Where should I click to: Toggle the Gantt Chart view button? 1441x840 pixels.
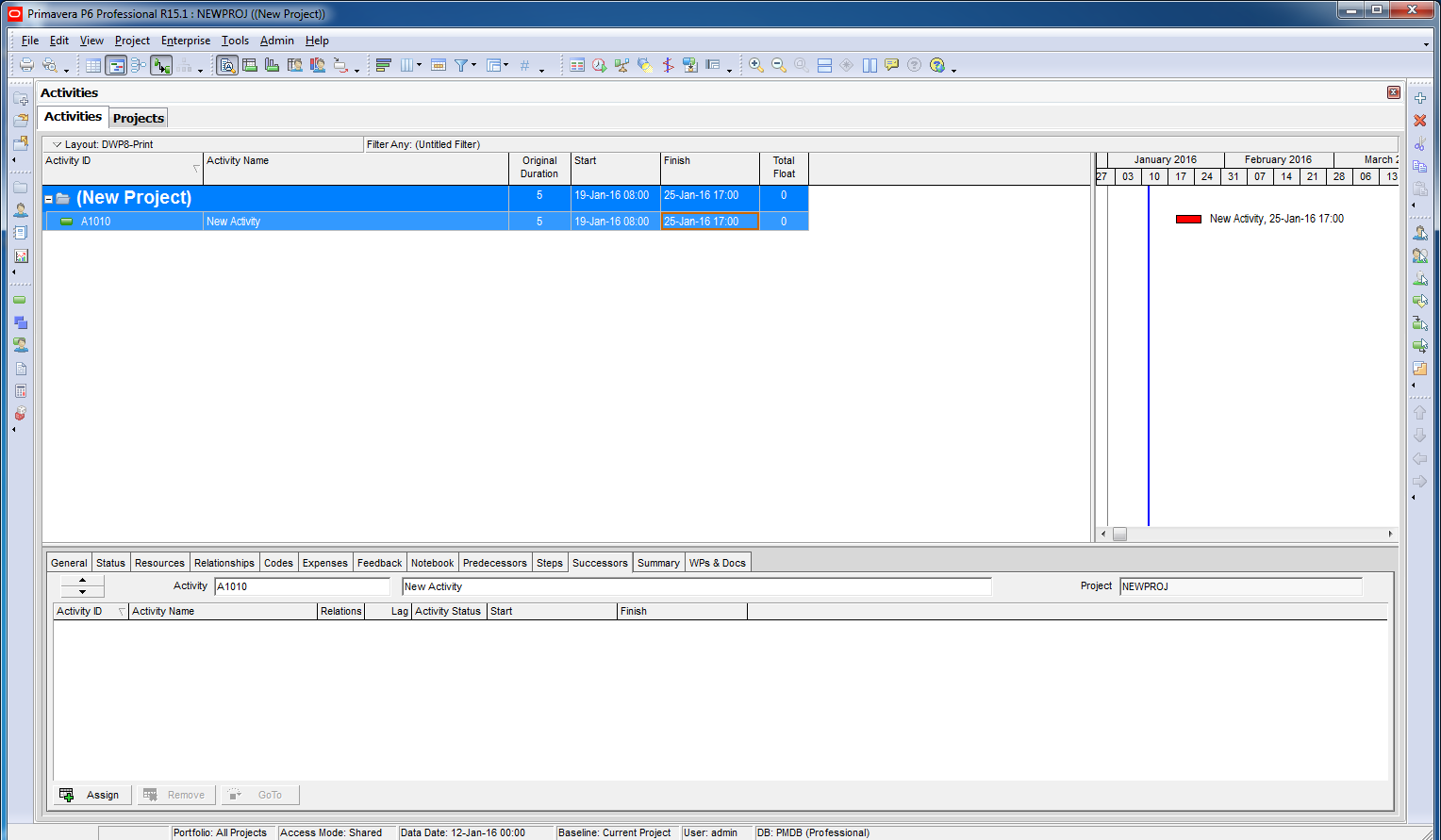116,65
